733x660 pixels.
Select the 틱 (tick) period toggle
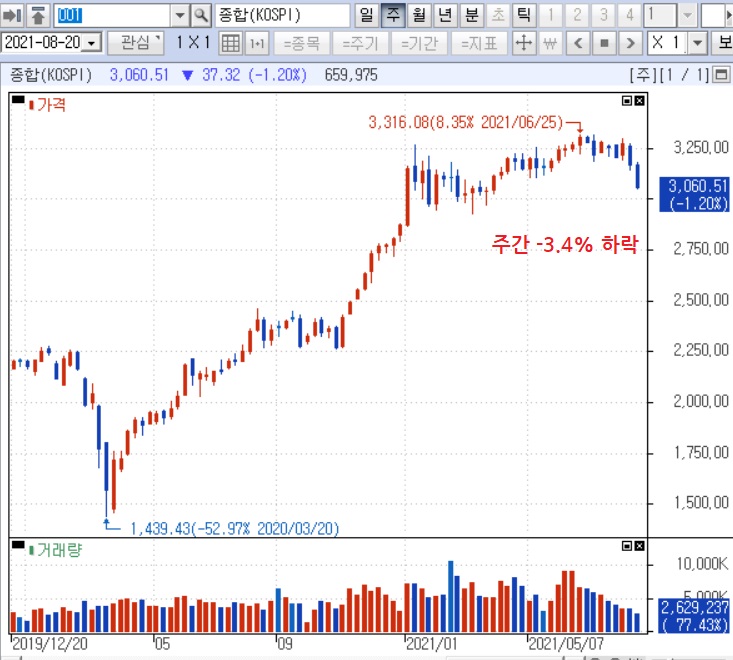pyautogui.click(x=525, y=15)
